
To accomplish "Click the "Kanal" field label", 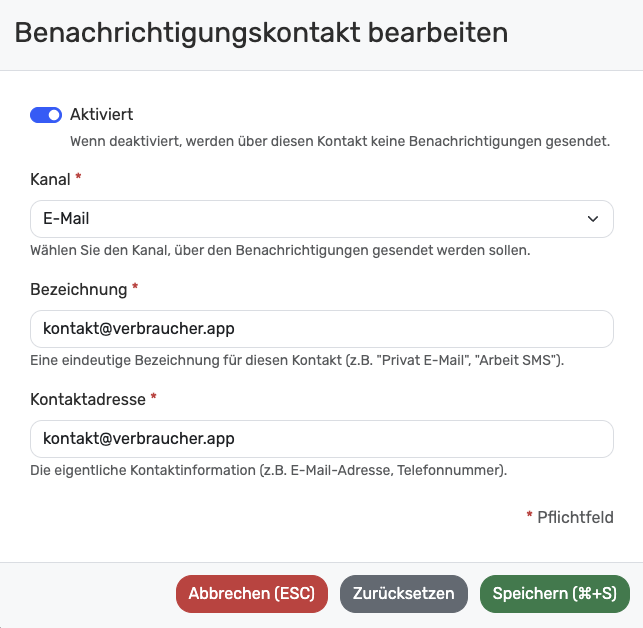I will coord(50,180).
